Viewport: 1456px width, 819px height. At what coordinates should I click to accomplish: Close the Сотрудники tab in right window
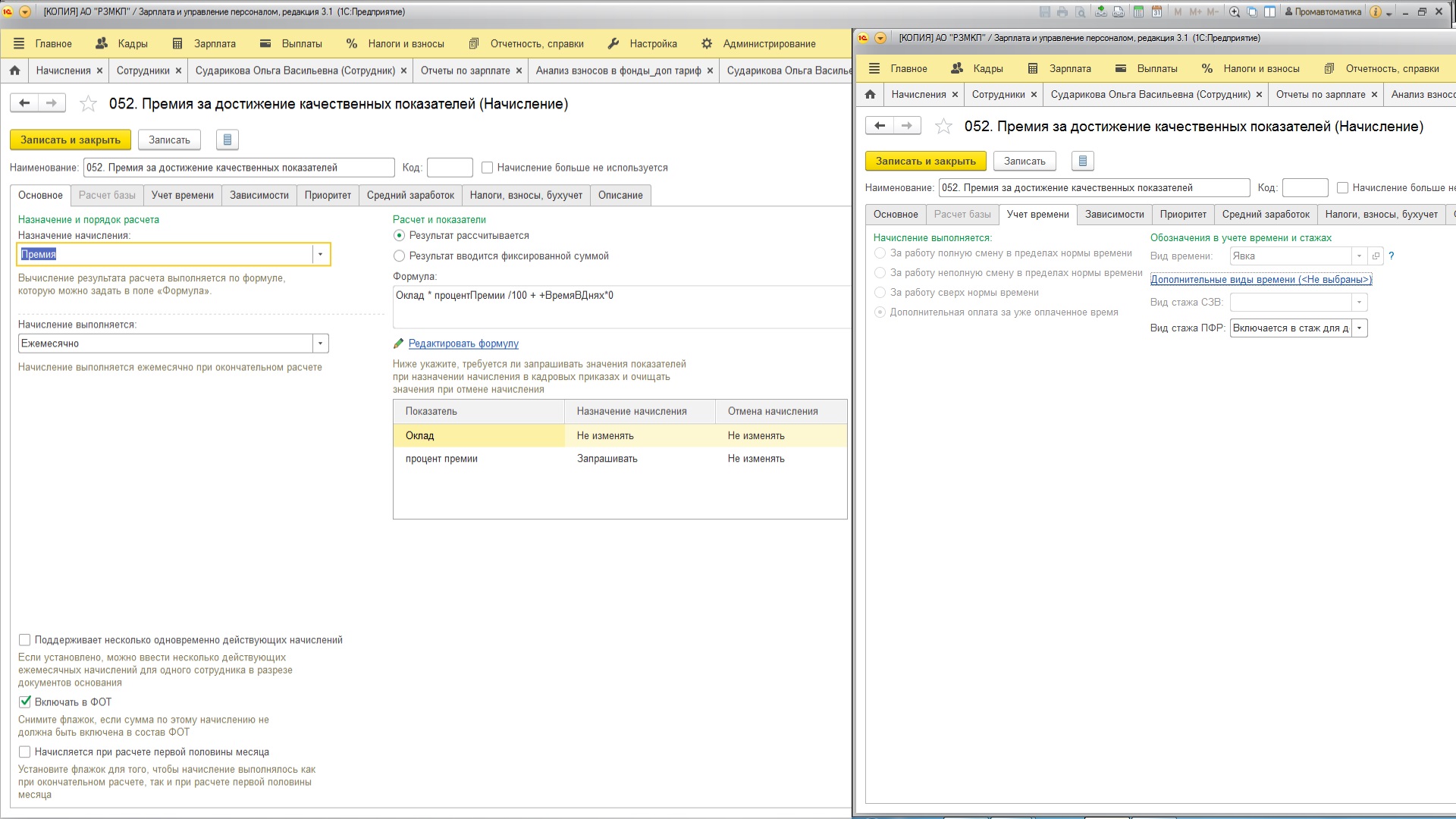point(1034,95)
